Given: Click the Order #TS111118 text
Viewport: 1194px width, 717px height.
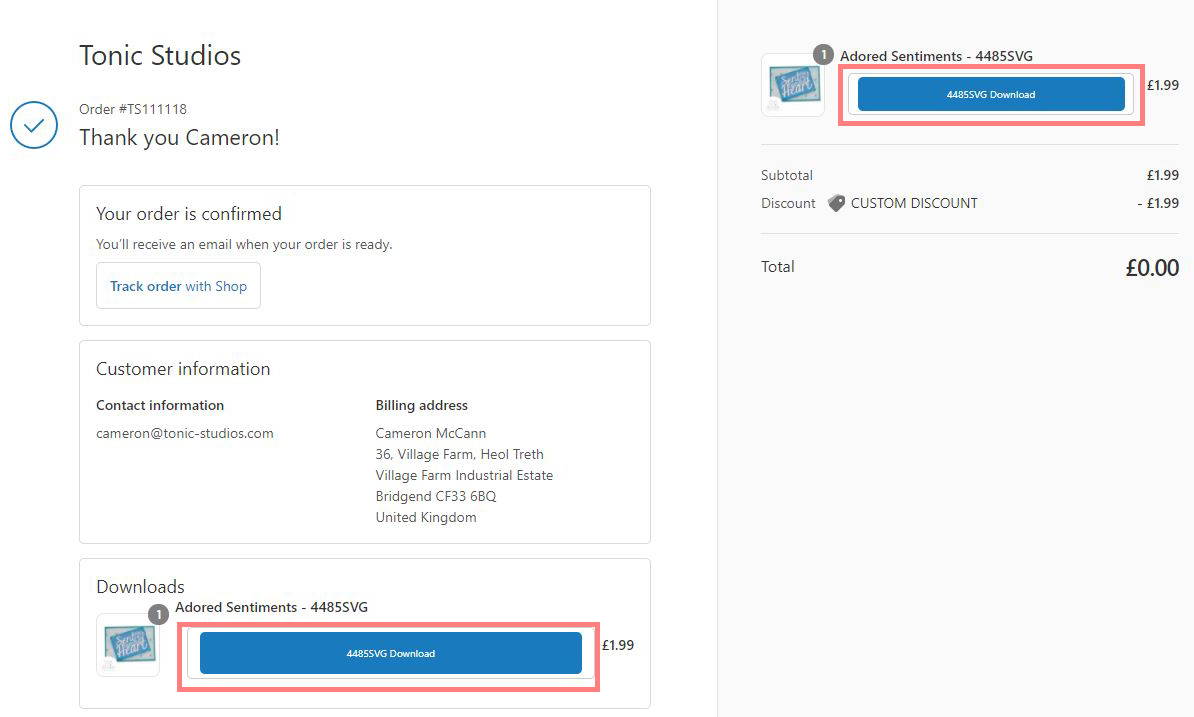Looking at the screenshot, I should point(132,109).
